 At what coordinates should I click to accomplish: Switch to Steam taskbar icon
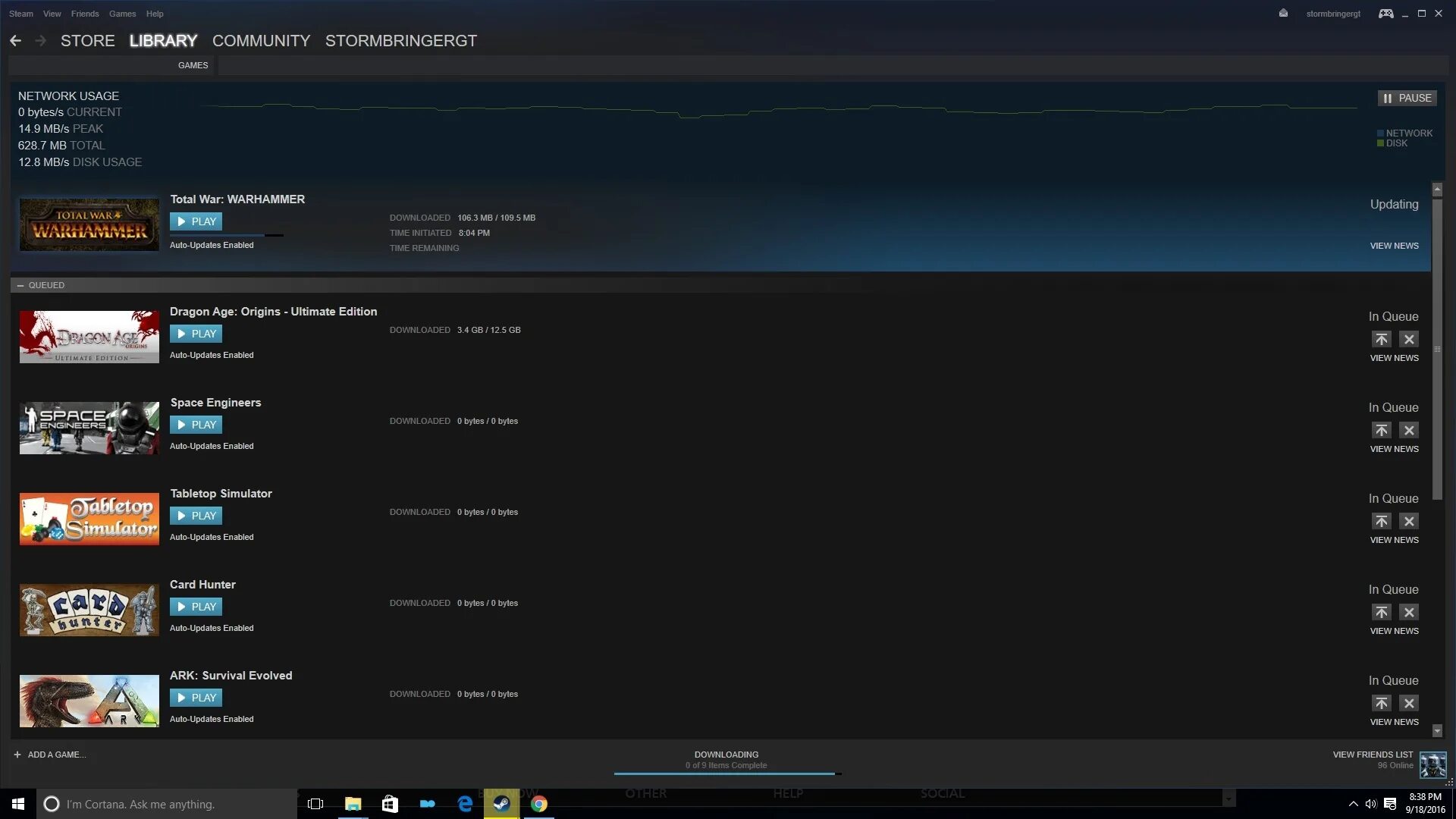pos(501,804)
